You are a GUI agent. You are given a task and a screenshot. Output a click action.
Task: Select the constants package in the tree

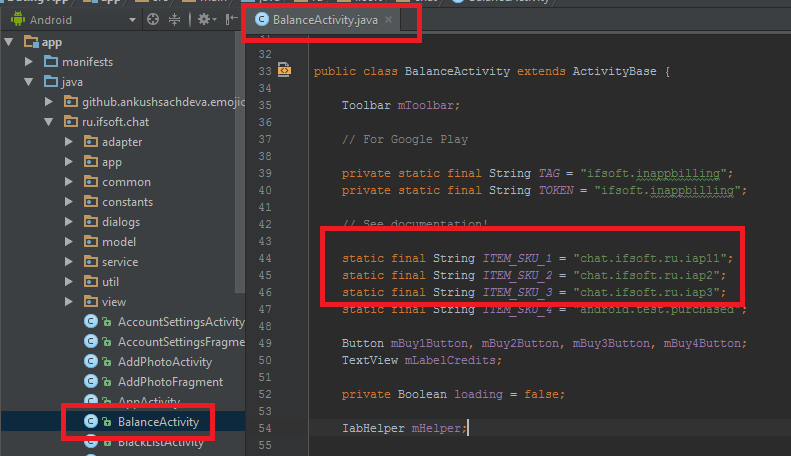pyautogui.click(x=128, y=202)
